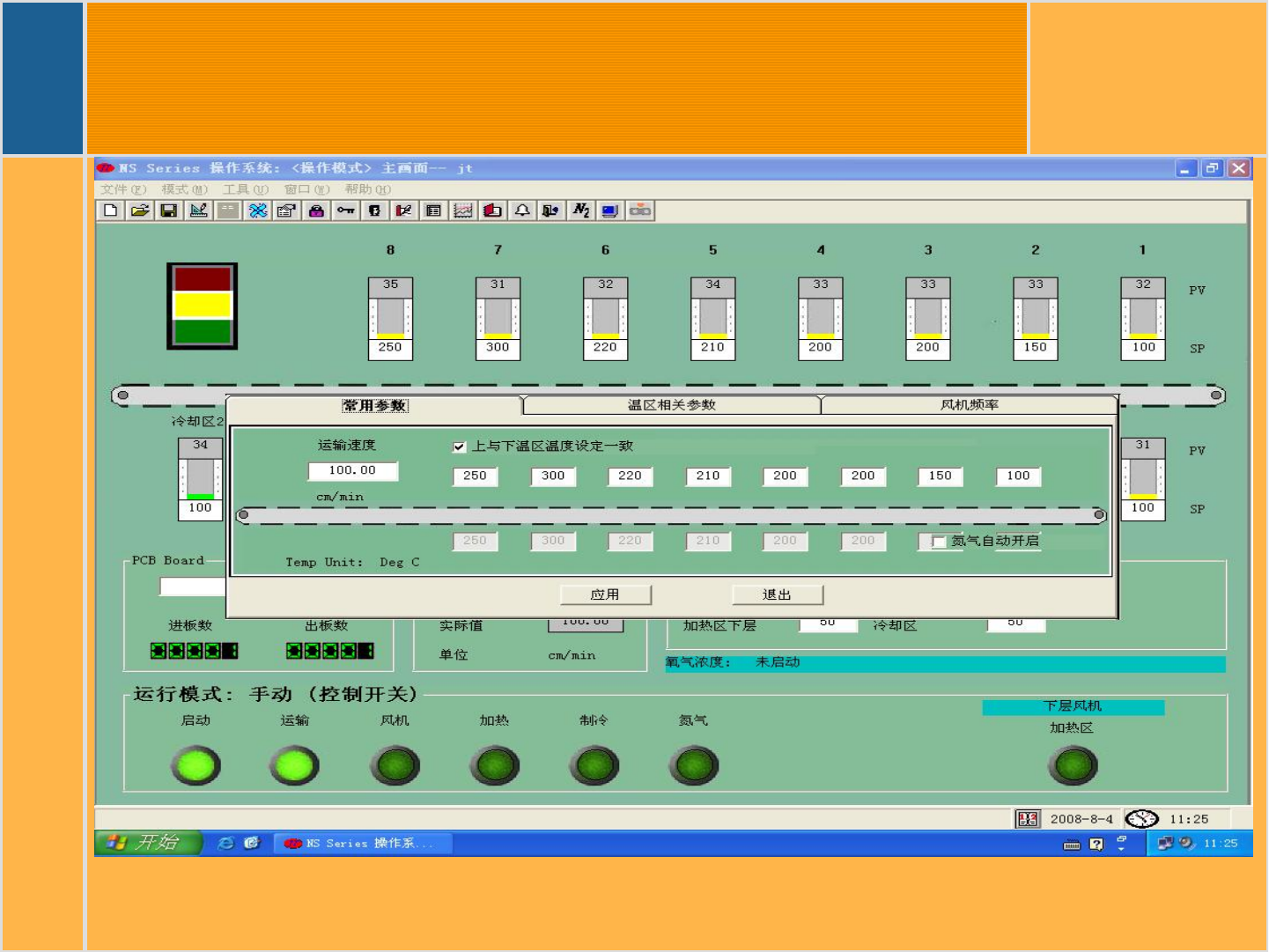Launch Internet Explorer from the taskbar quick launch

(226, 843)
